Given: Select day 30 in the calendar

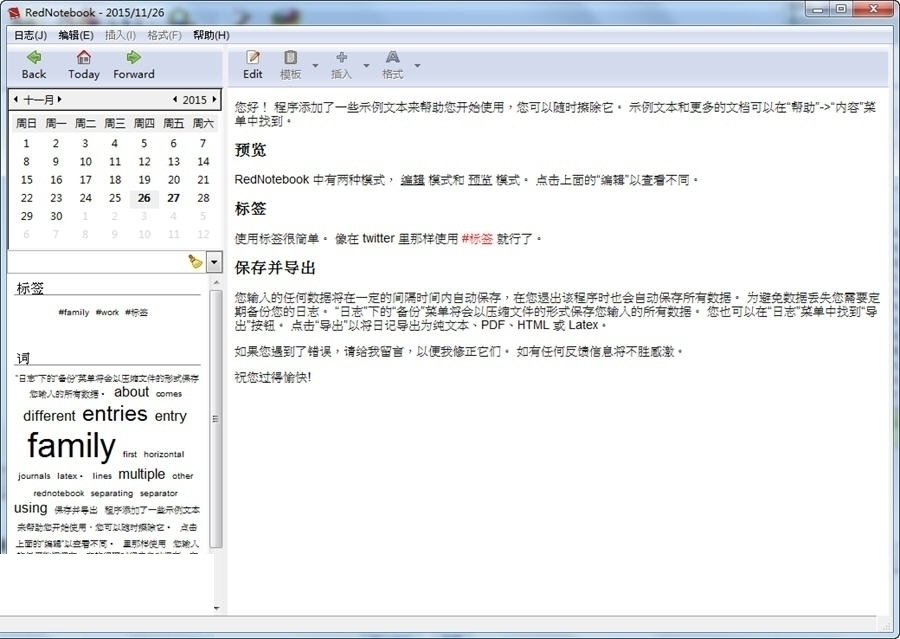Looking at the screenshot, I should 56,216.
